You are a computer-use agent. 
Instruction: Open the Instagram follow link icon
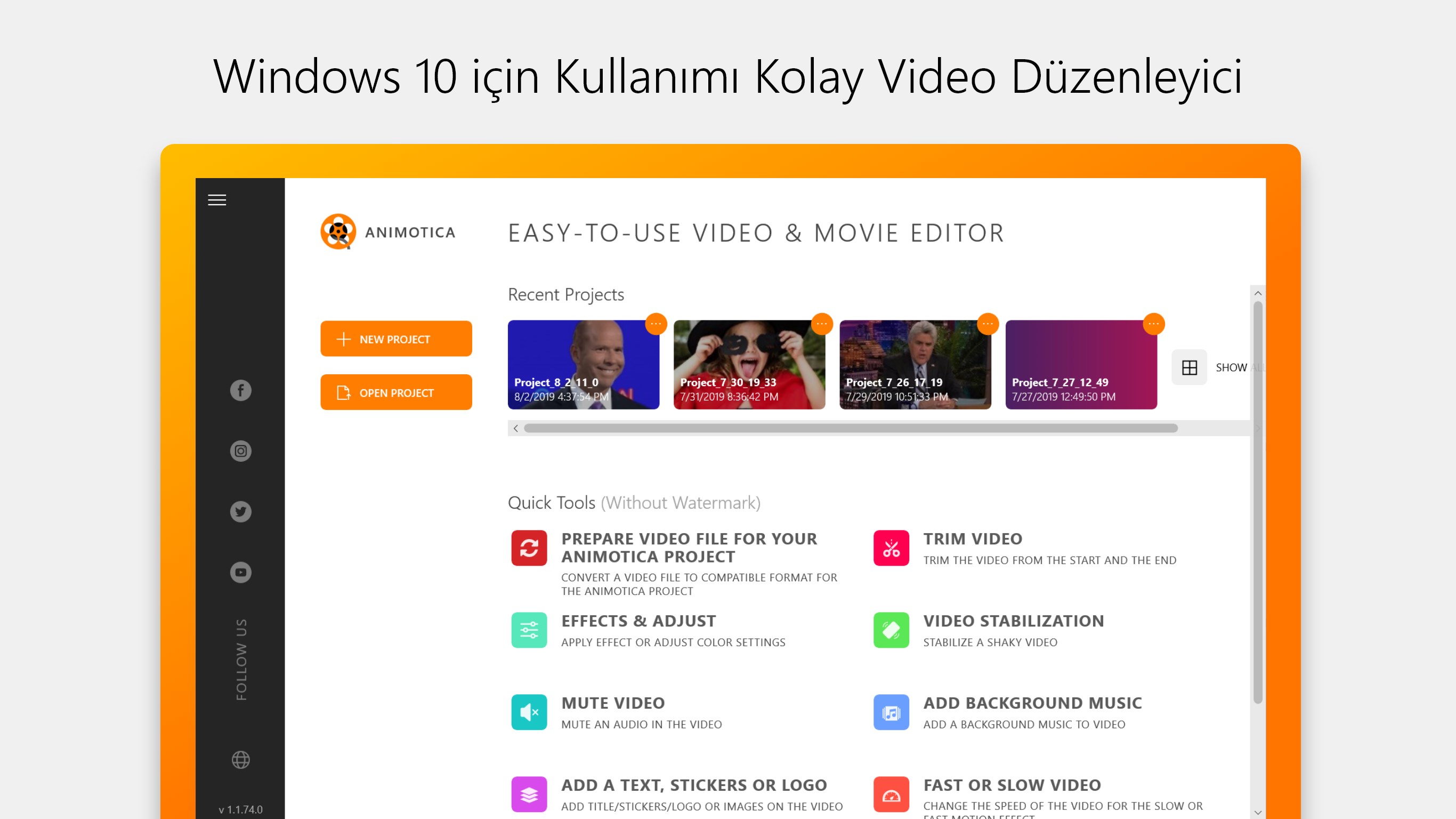click(x=241, y=451)
